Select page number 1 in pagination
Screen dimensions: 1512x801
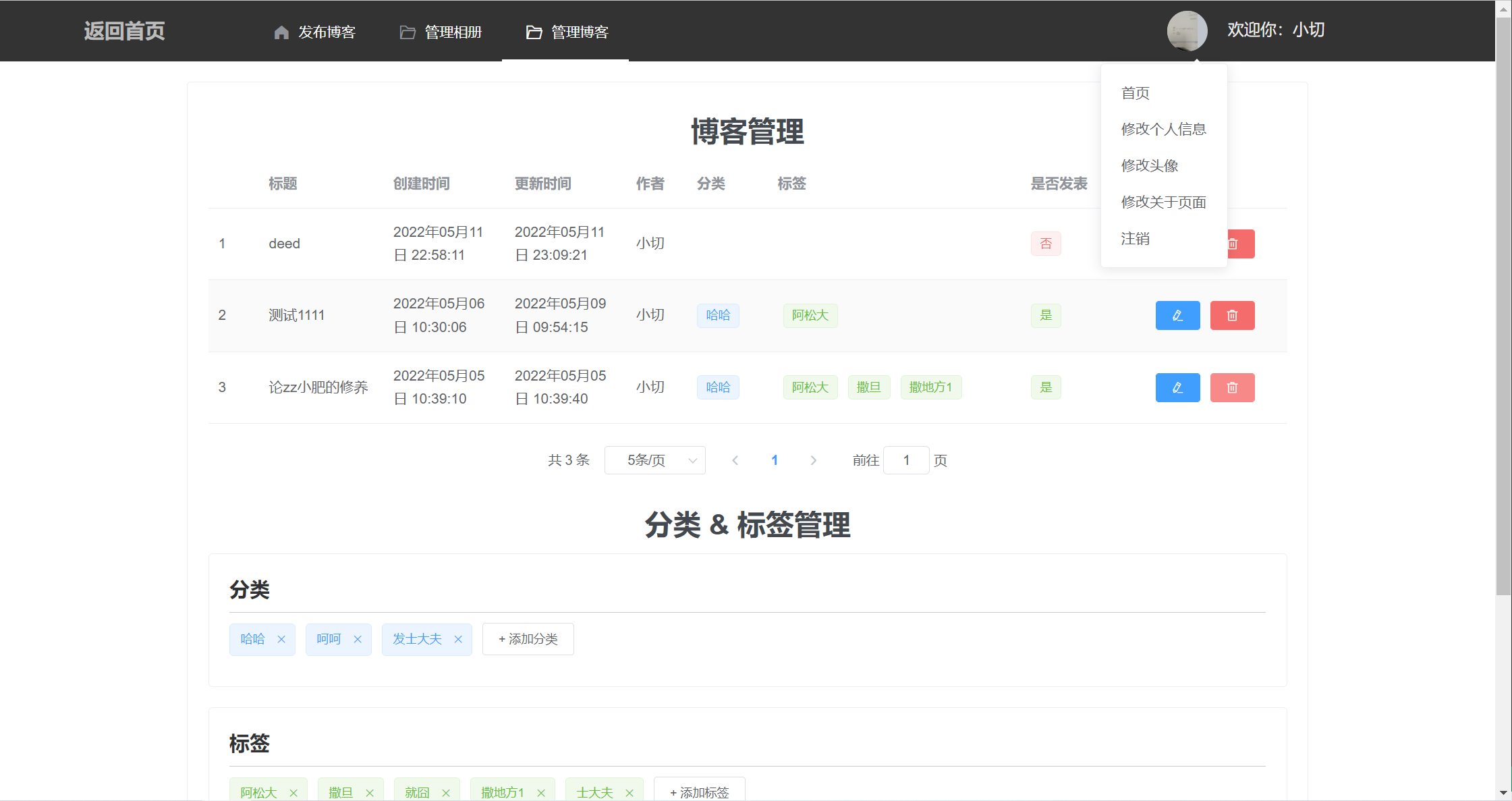[775, 460]
